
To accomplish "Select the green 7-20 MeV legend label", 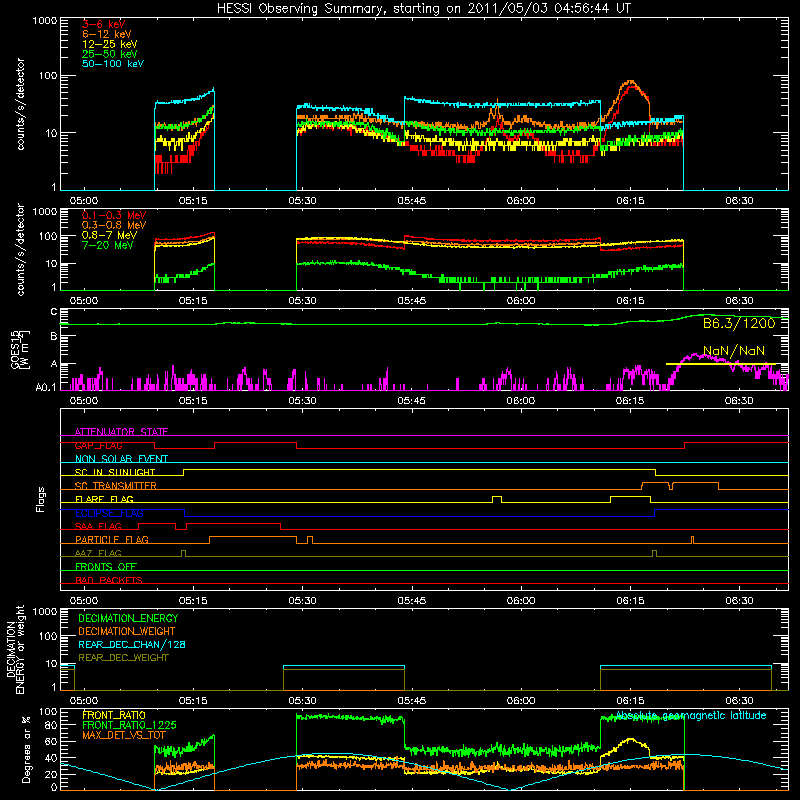I will click(107, 245).
